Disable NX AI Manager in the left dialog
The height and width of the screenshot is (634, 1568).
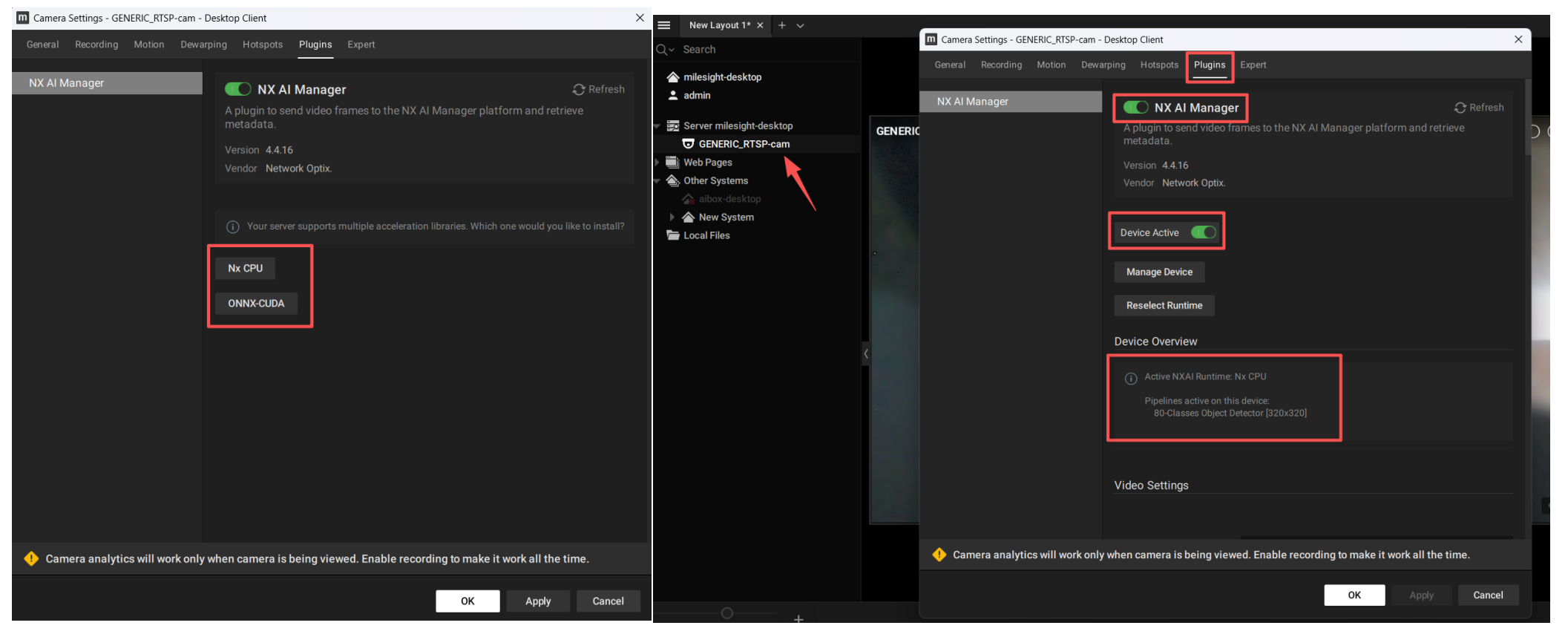pos(238,89)
